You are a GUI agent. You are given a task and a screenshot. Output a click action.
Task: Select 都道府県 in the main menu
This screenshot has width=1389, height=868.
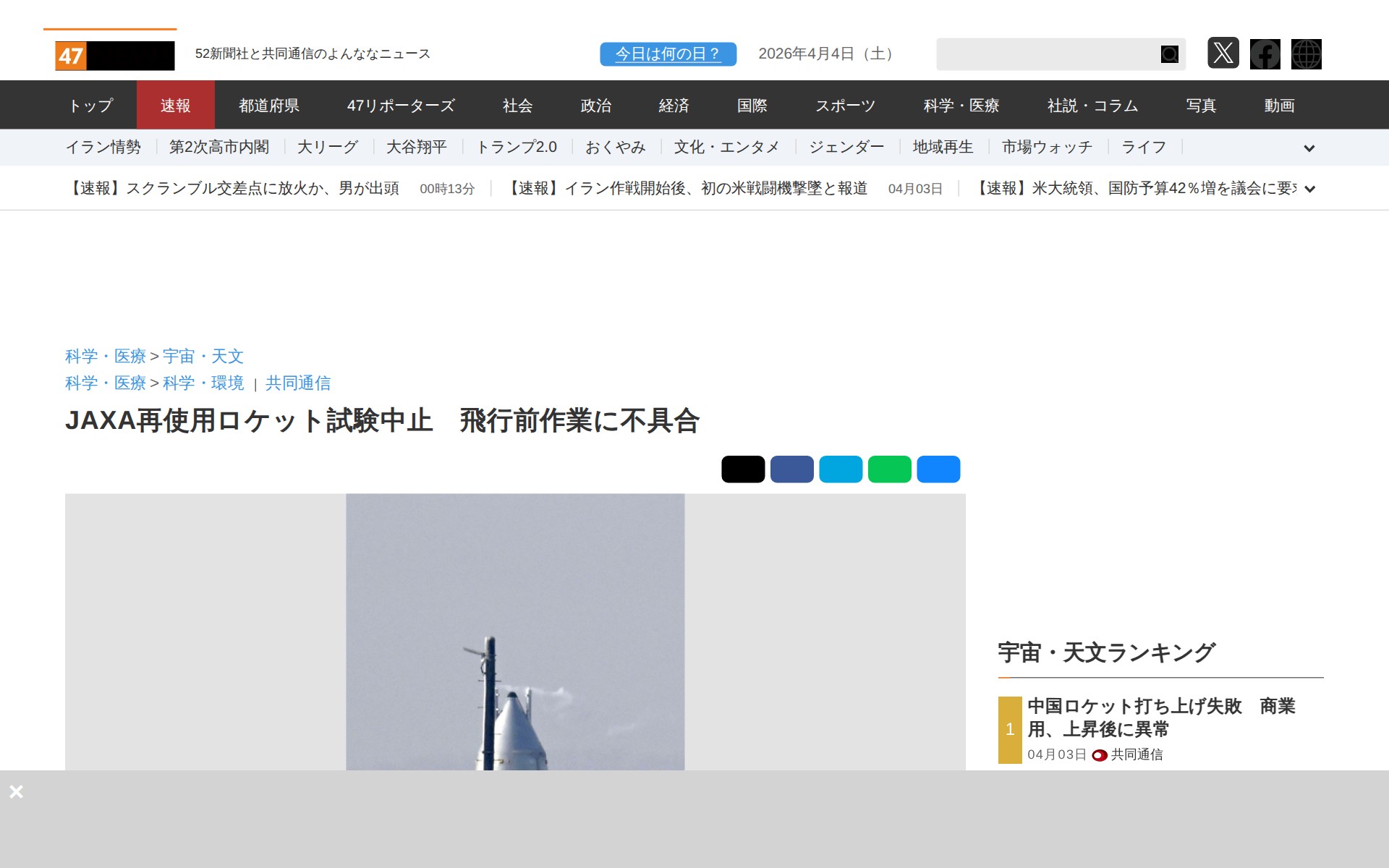click(269, 106)
